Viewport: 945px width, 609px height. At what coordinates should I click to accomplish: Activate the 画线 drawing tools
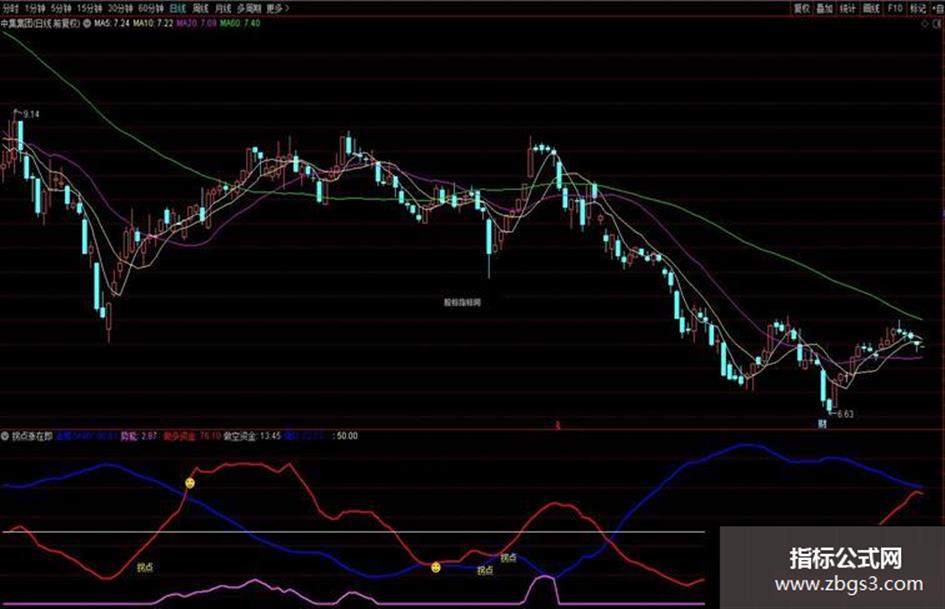[x=871, y=8]
